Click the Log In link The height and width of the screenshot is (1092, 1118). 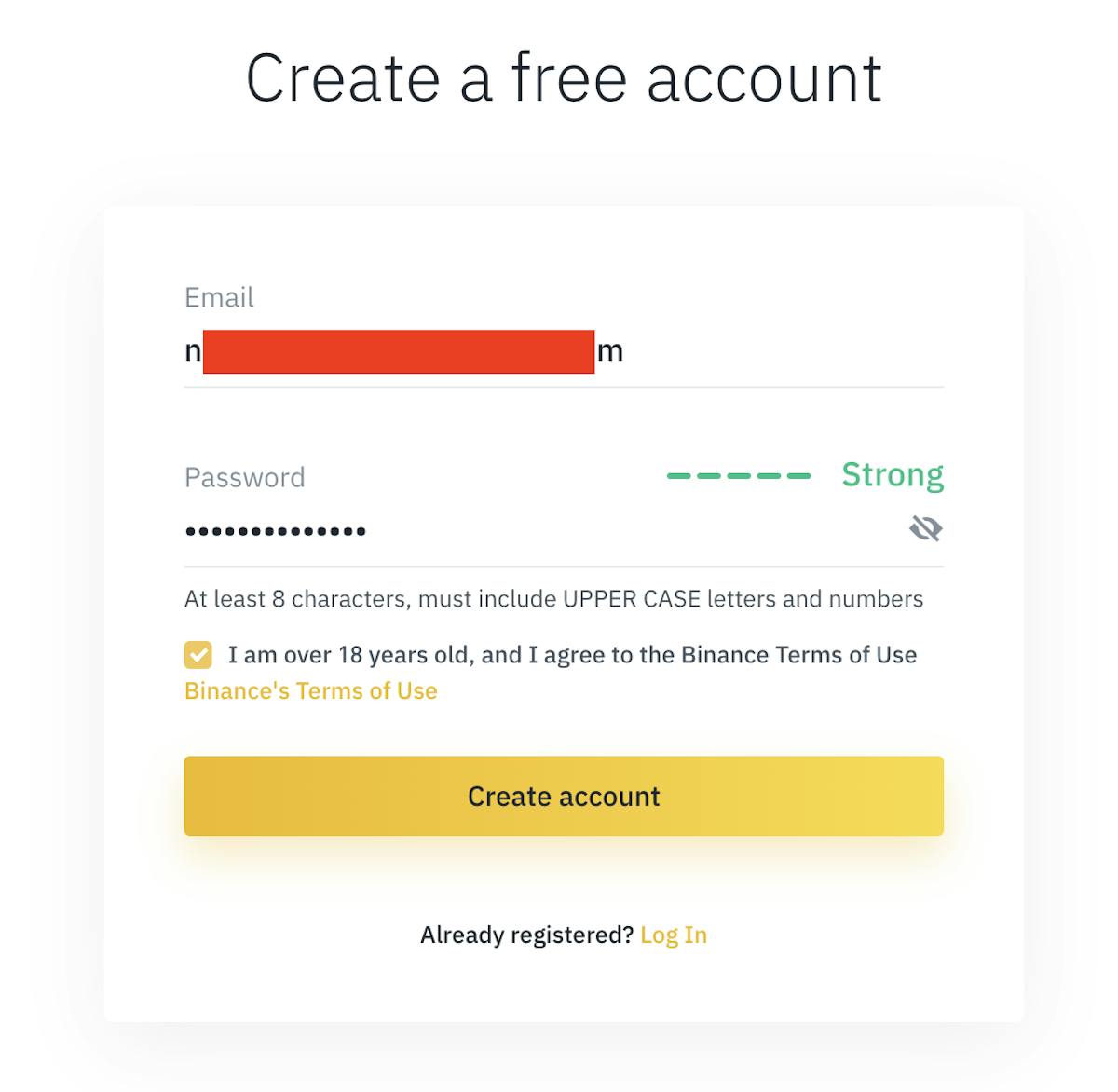(674, 935)
